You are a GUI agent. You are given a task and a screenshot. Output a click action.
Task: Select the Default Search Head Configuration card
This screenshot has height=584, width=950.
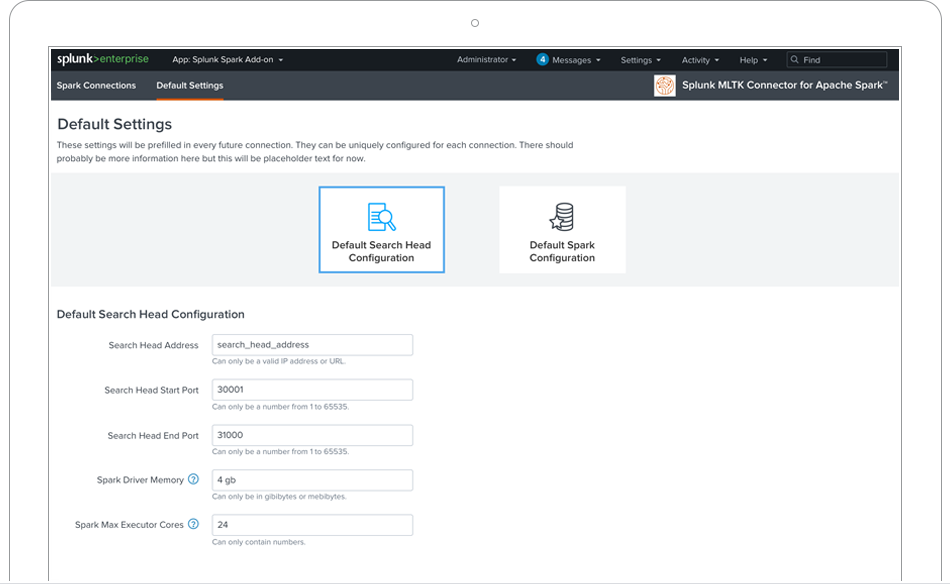pos(382,230)
